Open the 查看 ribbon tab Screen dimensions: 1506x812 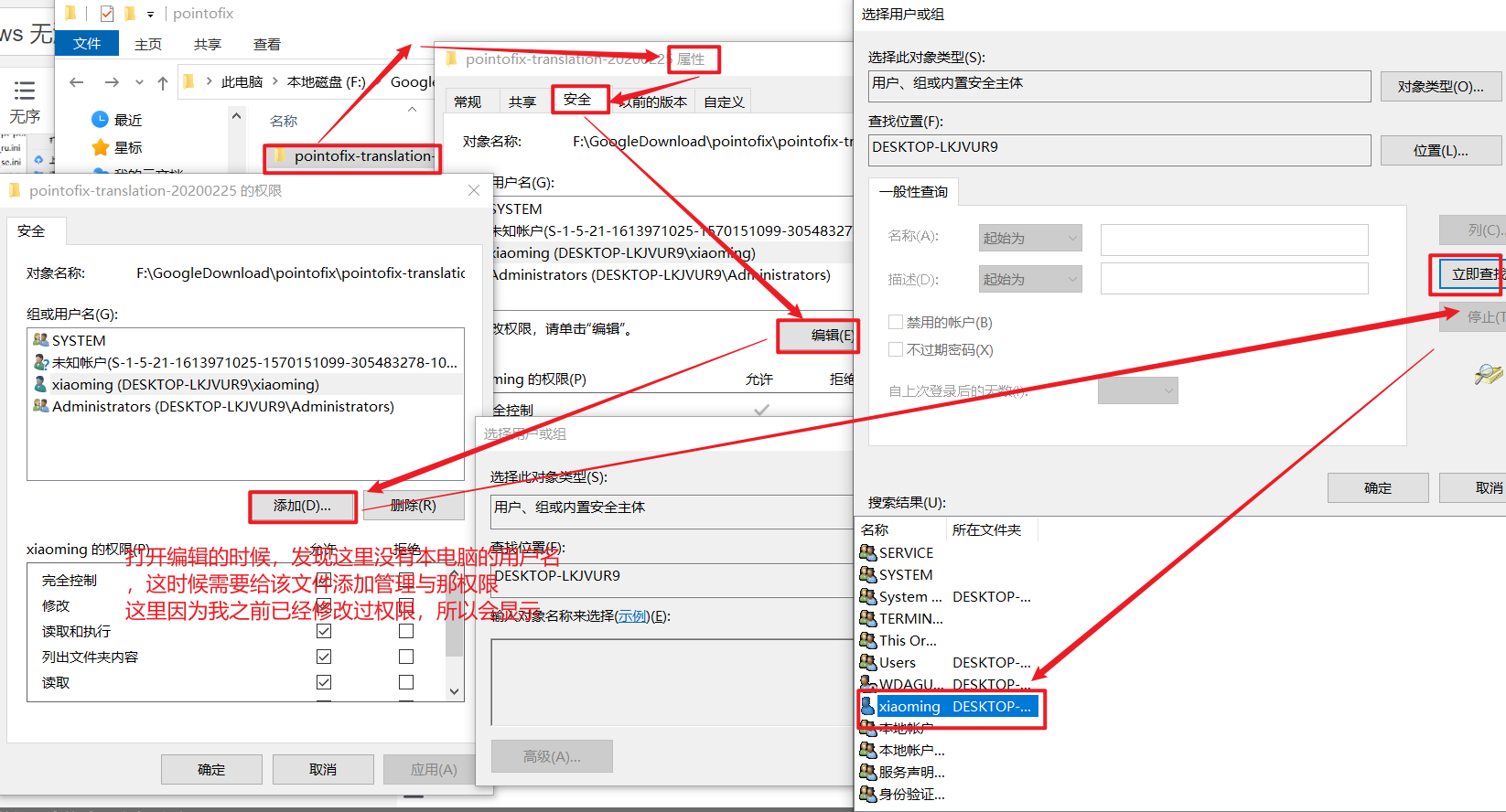click(267, 44)
